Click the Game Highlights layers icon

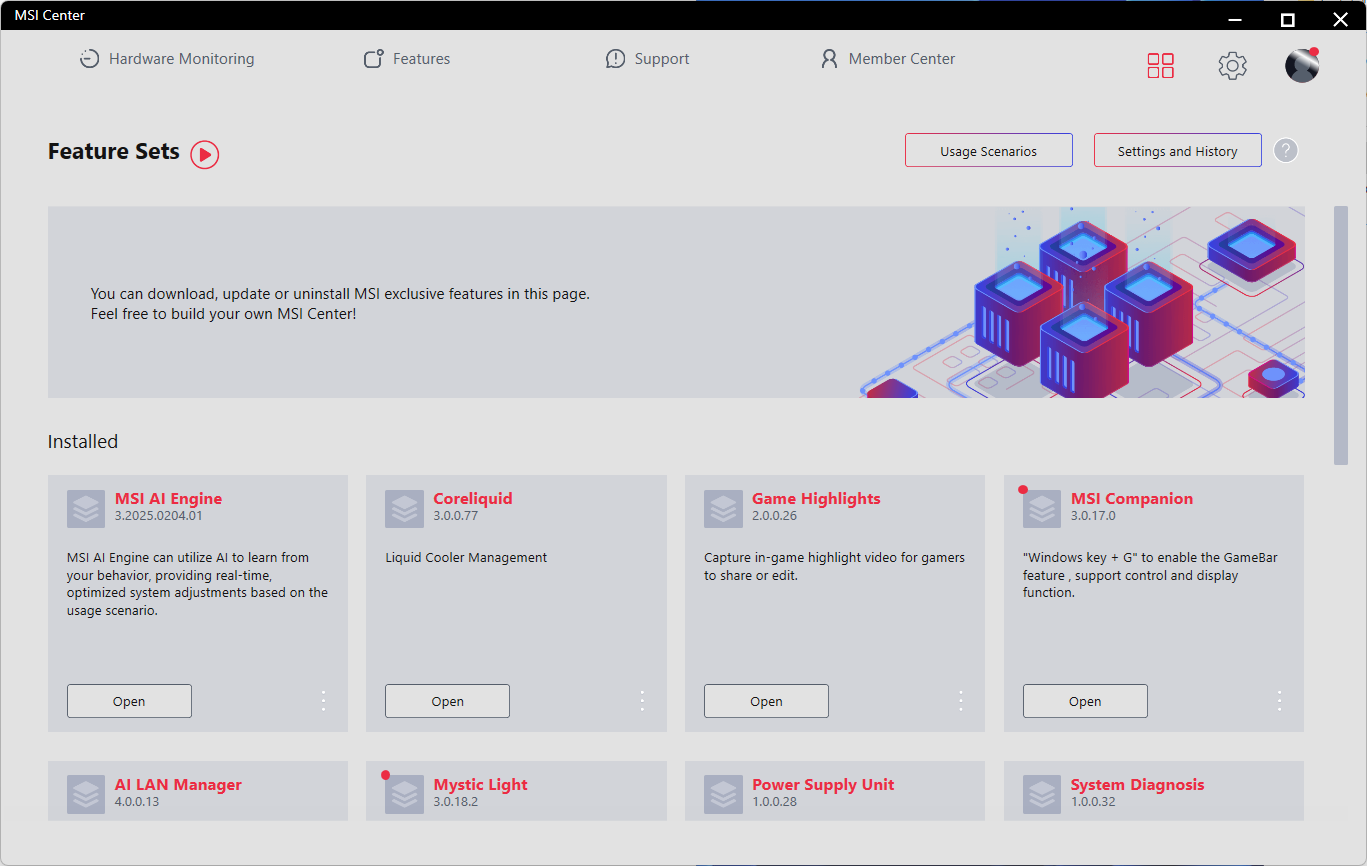[723, 509]
